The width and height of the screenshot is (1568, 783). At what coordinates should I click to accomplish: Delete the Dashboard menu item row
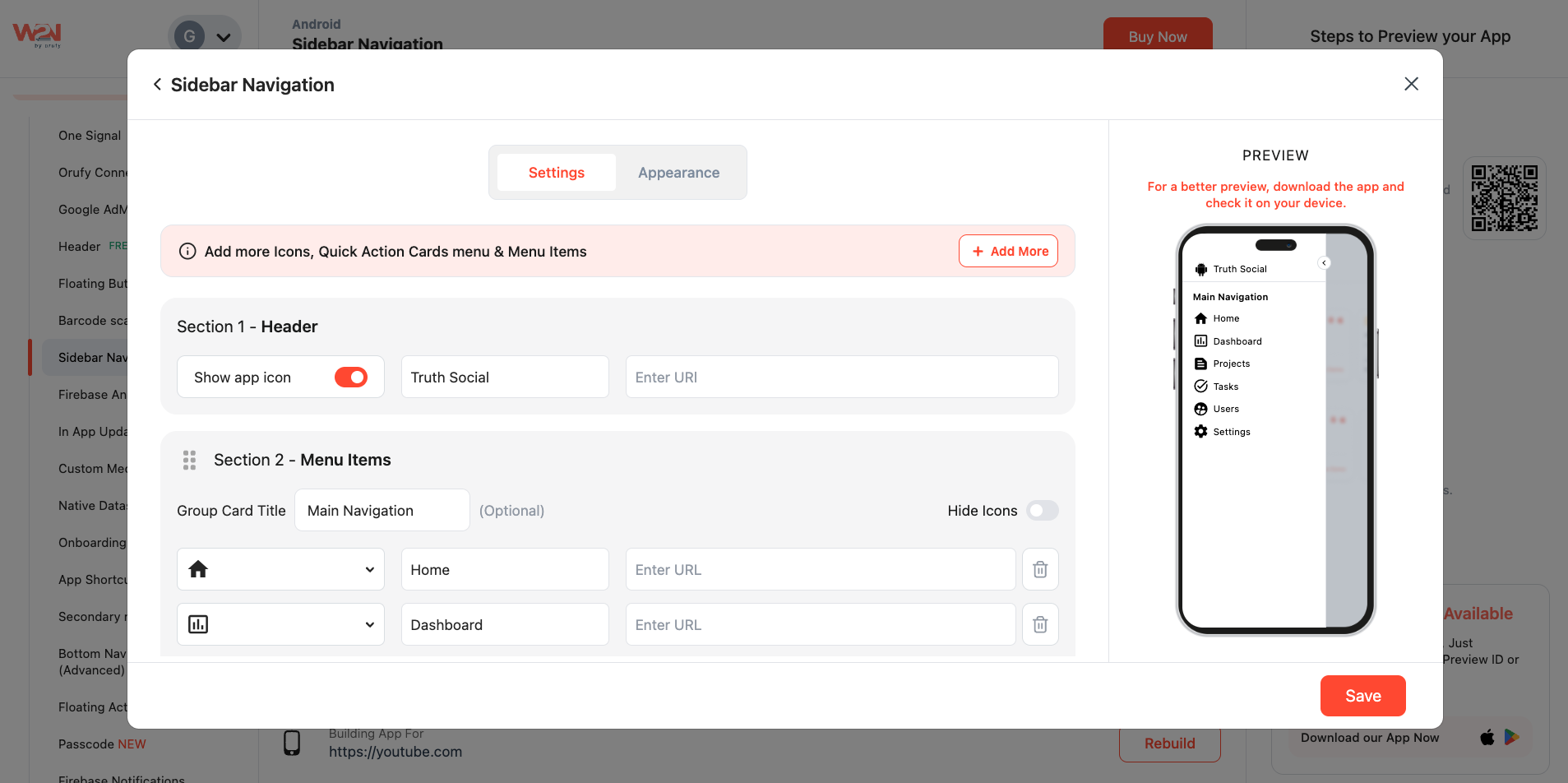click(x=1040, y=624)
